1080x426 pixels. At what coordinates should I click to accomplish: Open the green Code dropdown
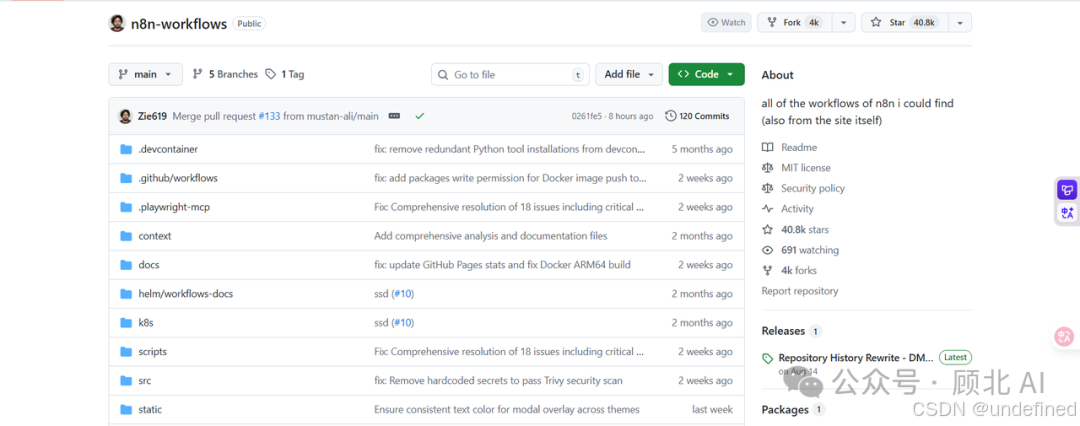(x=706, y=74)
